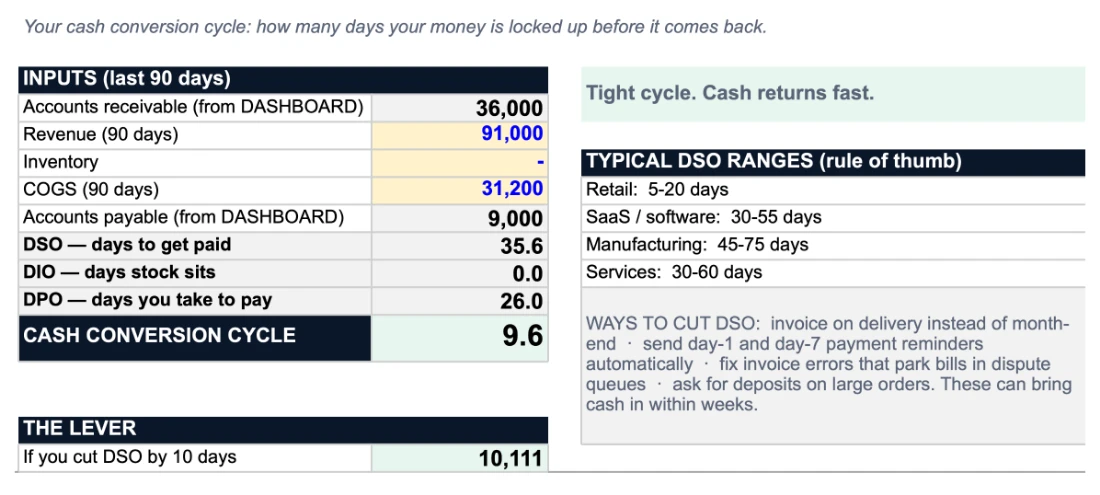Click the Accounts payable value 9,000

click(460, 217)
